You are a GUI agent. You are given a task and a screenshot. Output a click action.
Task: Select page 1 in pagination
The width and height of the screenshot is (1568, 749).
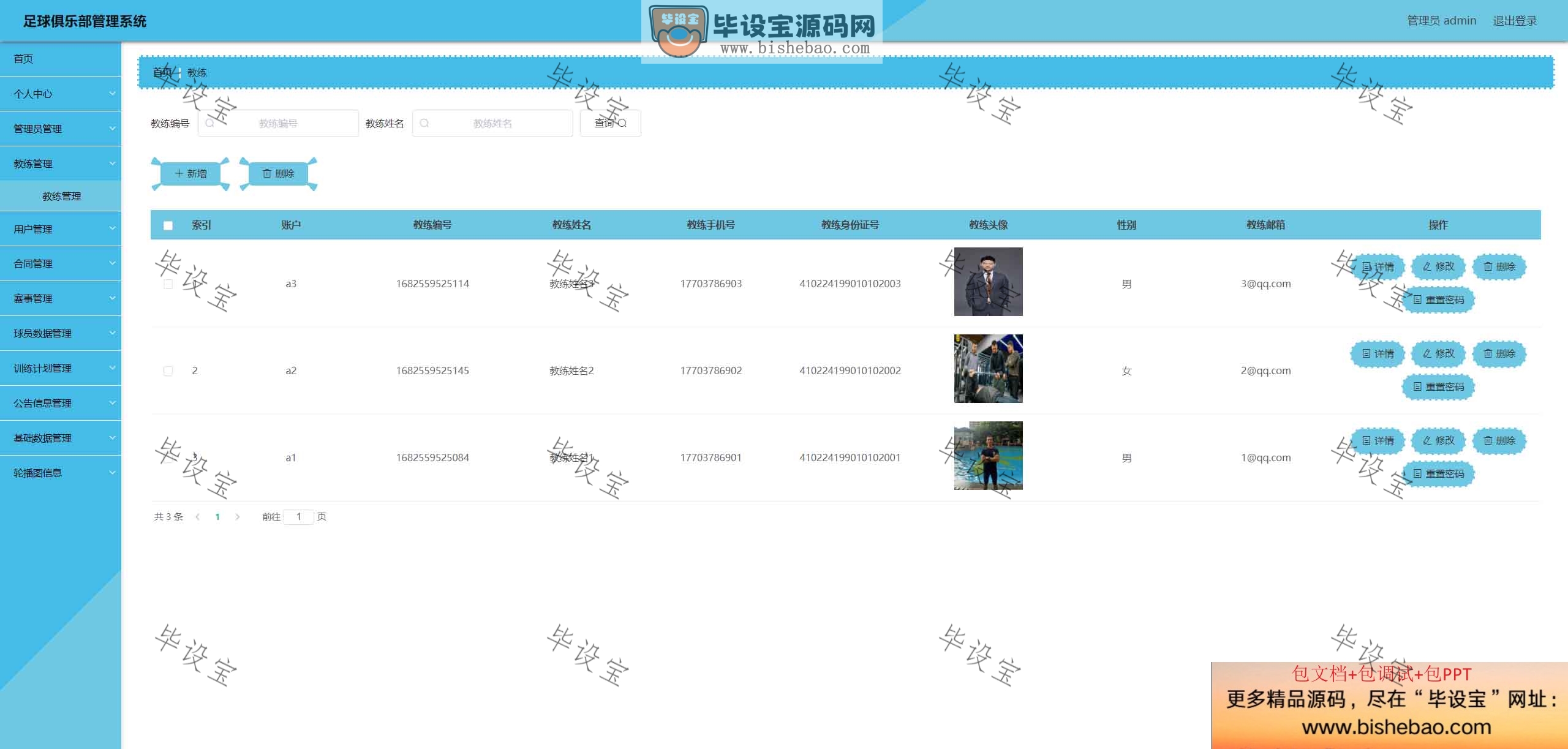(x=217, y=517)
